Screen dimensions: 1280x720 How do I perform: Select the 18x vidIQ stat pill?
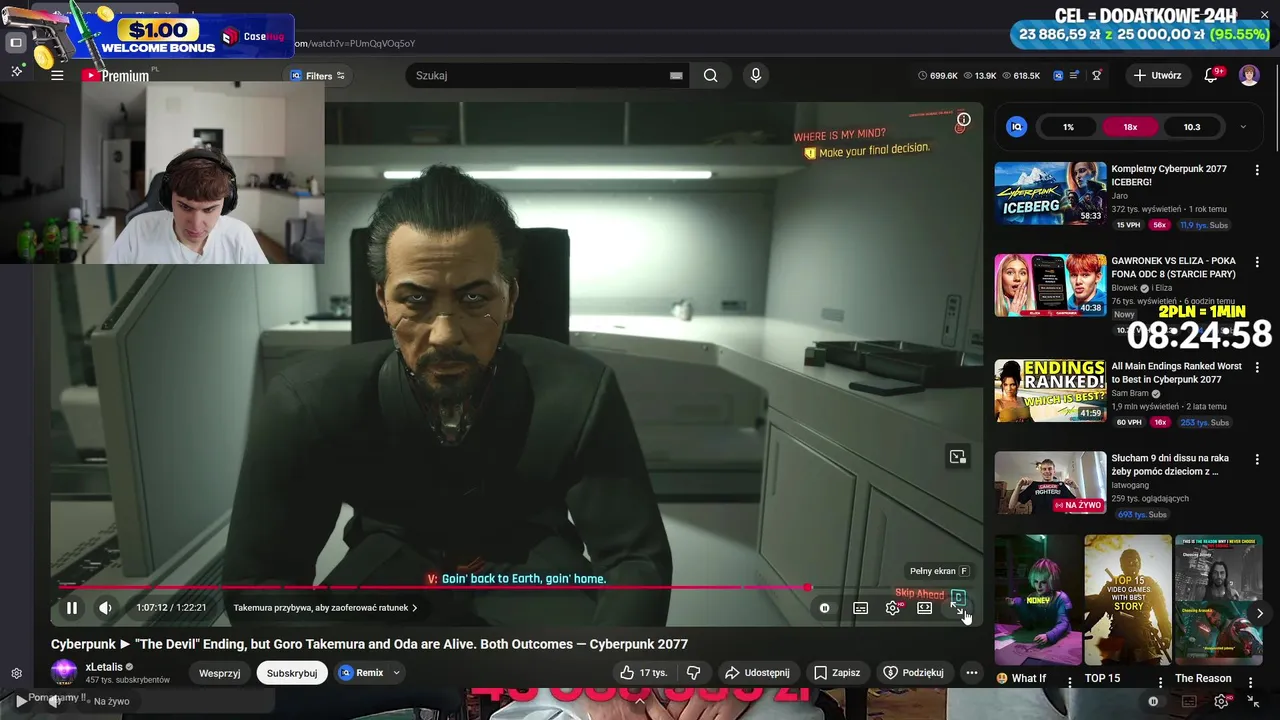[1130, 127]
